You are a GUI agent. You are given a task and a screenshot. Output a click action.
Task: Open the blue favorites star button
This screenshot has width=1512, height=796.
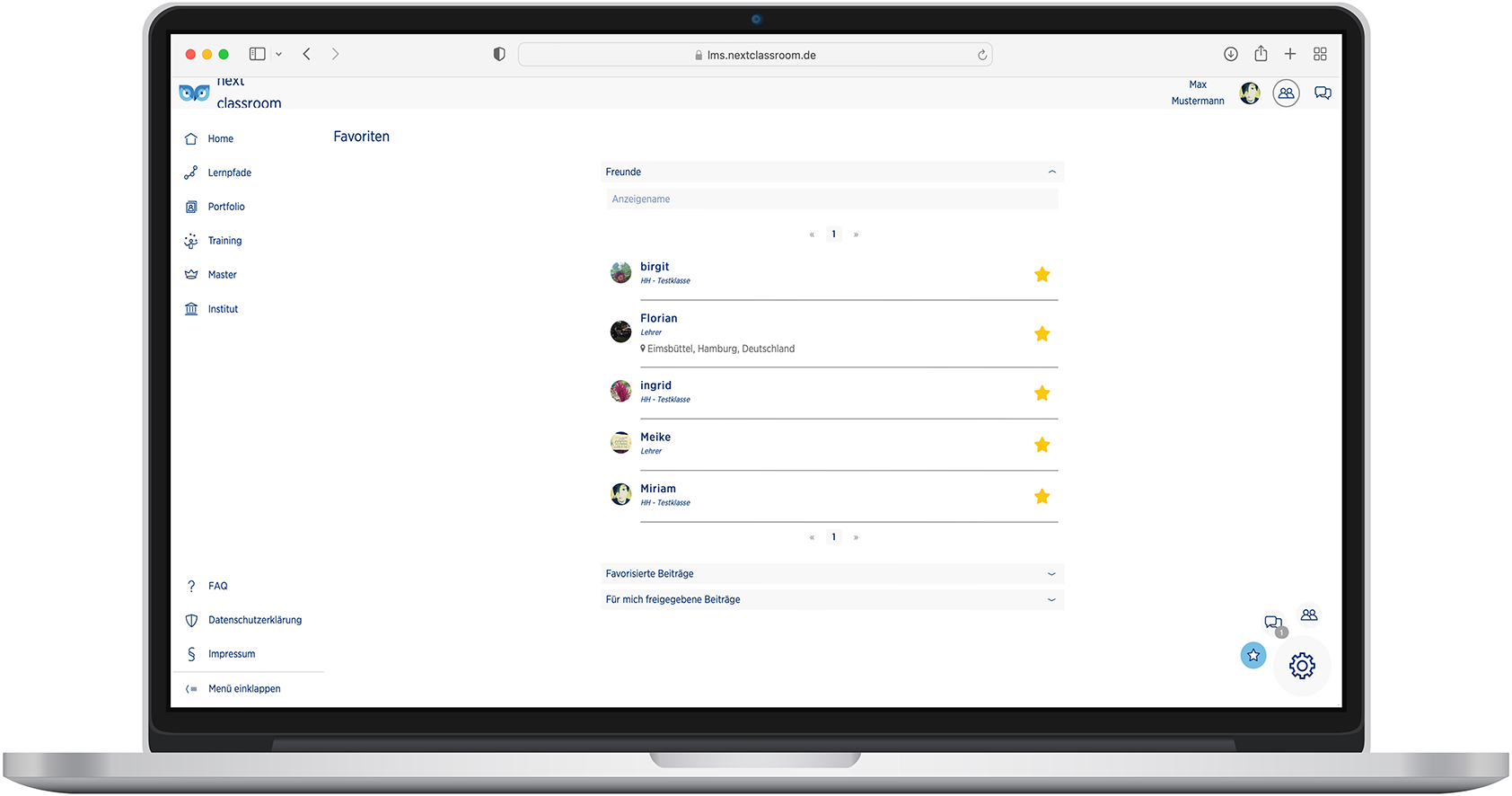[1253, 656]
